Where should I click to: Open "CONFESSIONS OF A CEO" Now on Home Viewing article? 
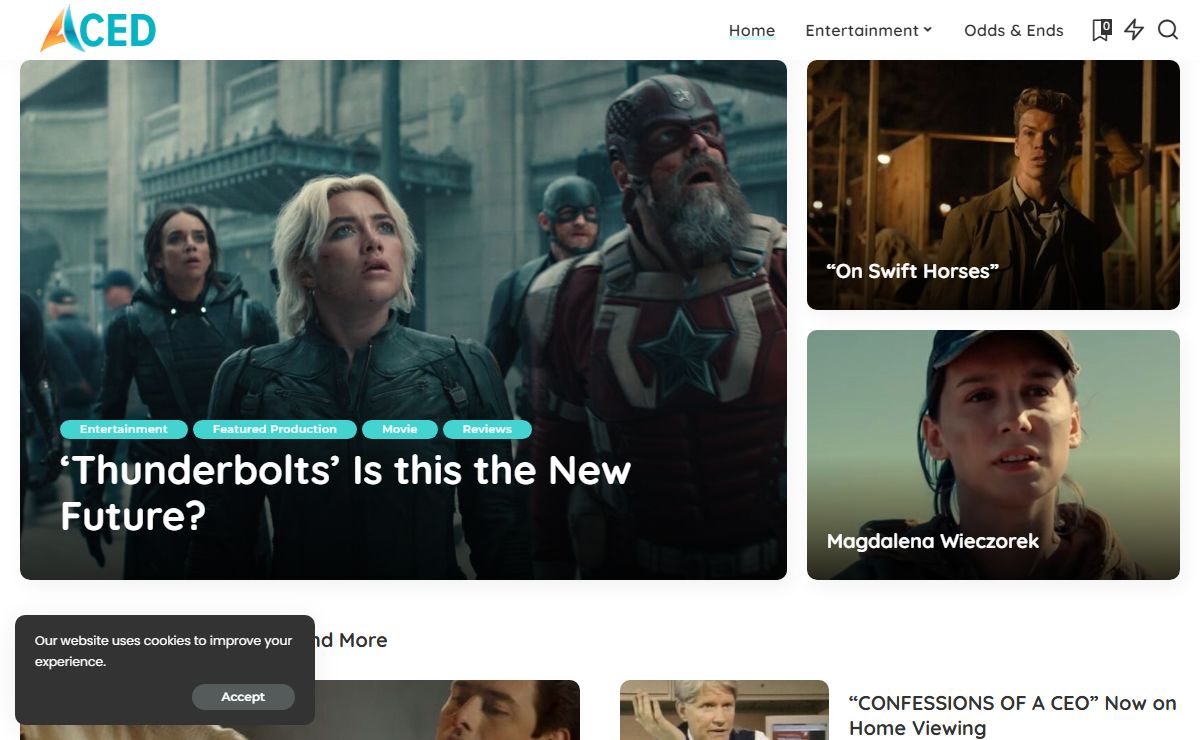click(1013, 715)
